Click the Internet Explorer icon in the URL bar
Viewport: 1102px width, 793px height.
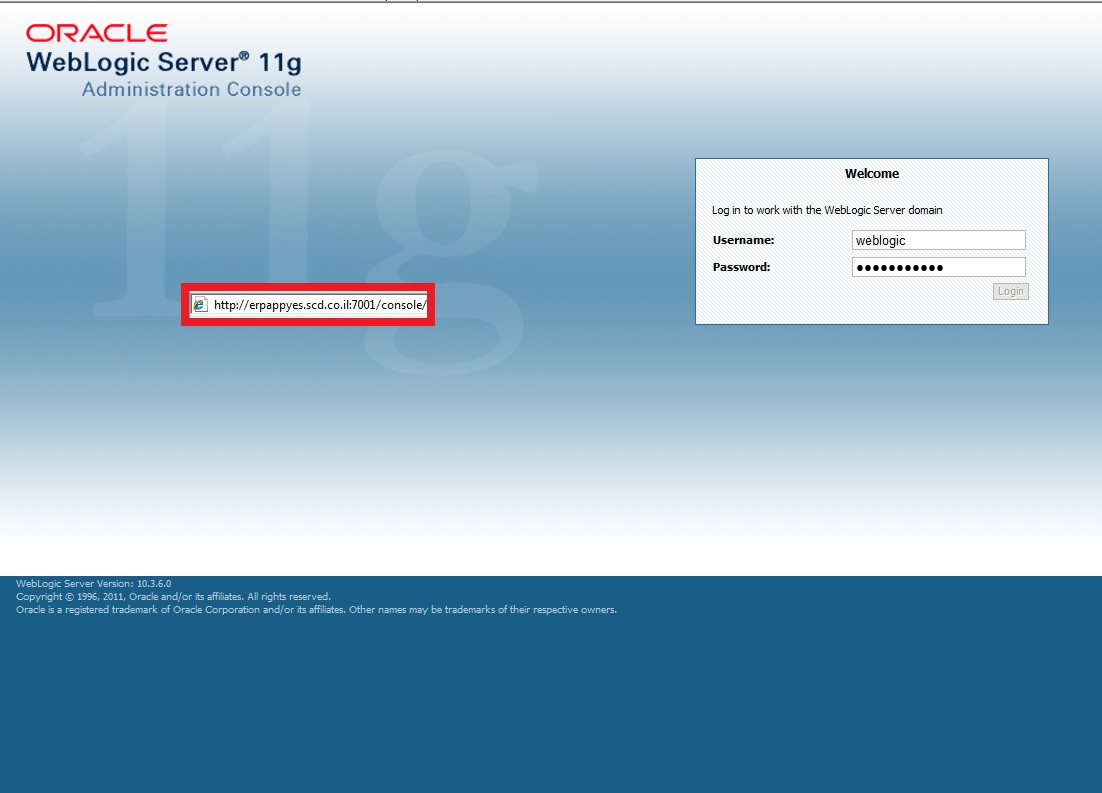point(200,304)
